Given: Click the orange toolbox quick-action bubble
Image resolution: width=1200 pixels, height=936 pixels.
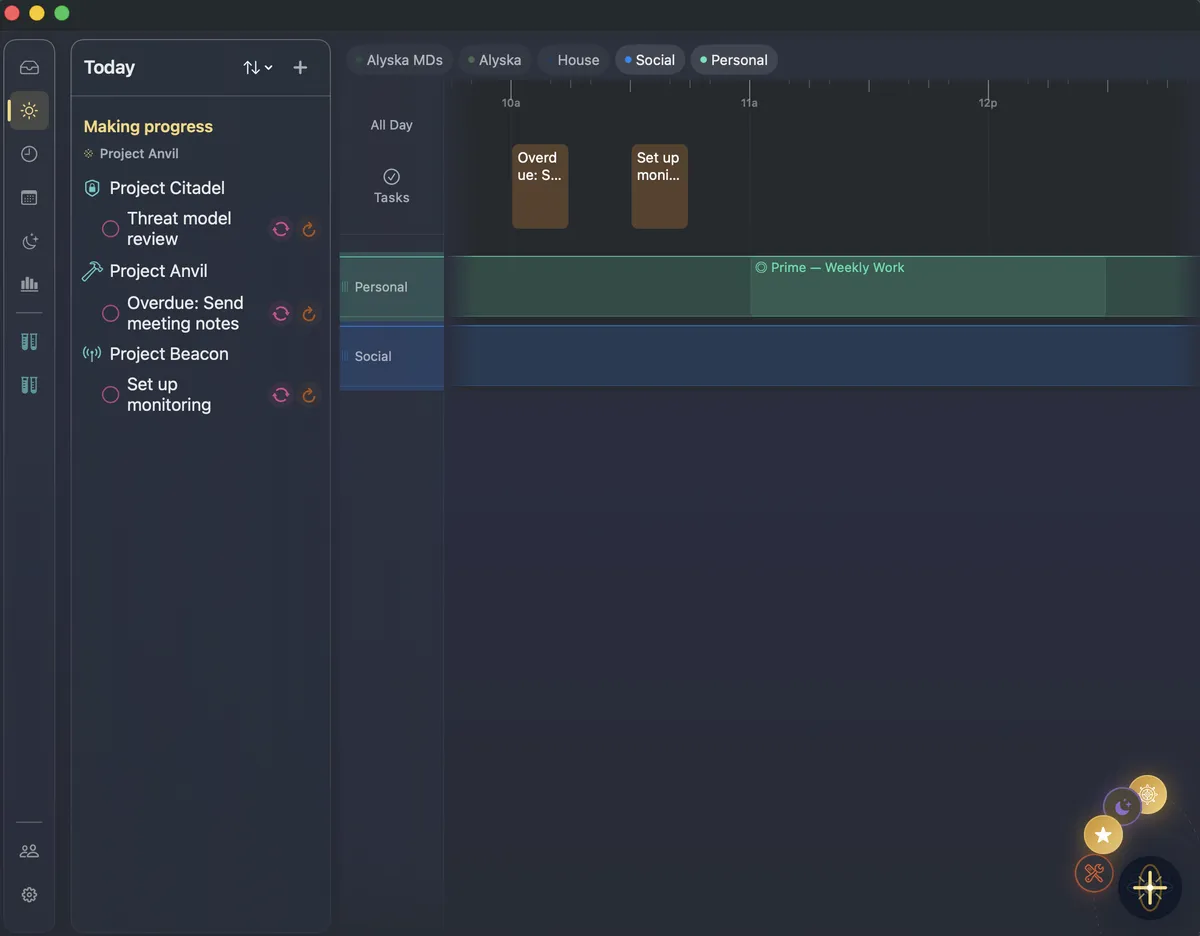Looking at the screenshot, I should (x=1093, y=873).
